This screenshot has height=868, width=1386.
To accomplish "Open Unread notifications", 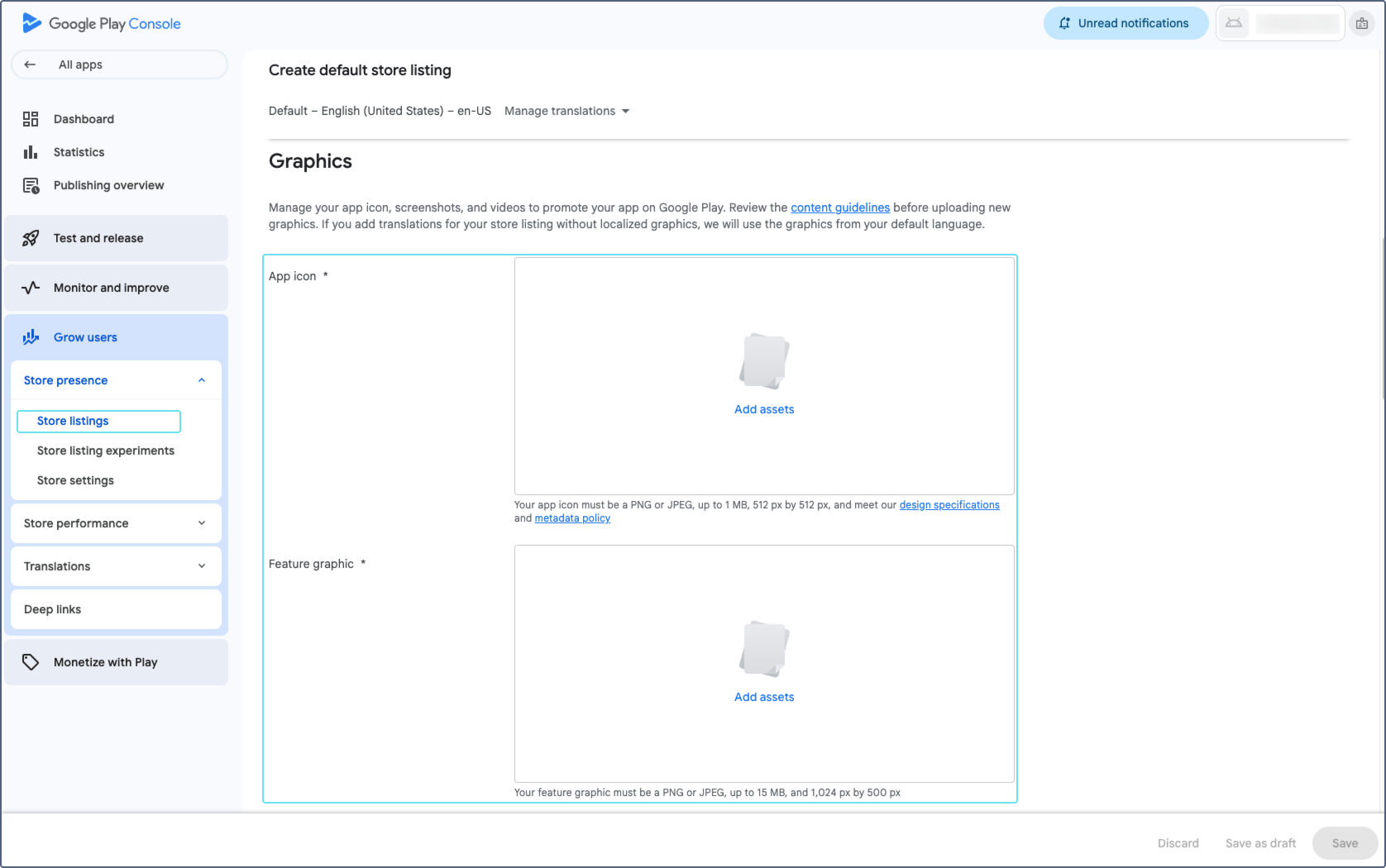I will [1126, 23].
